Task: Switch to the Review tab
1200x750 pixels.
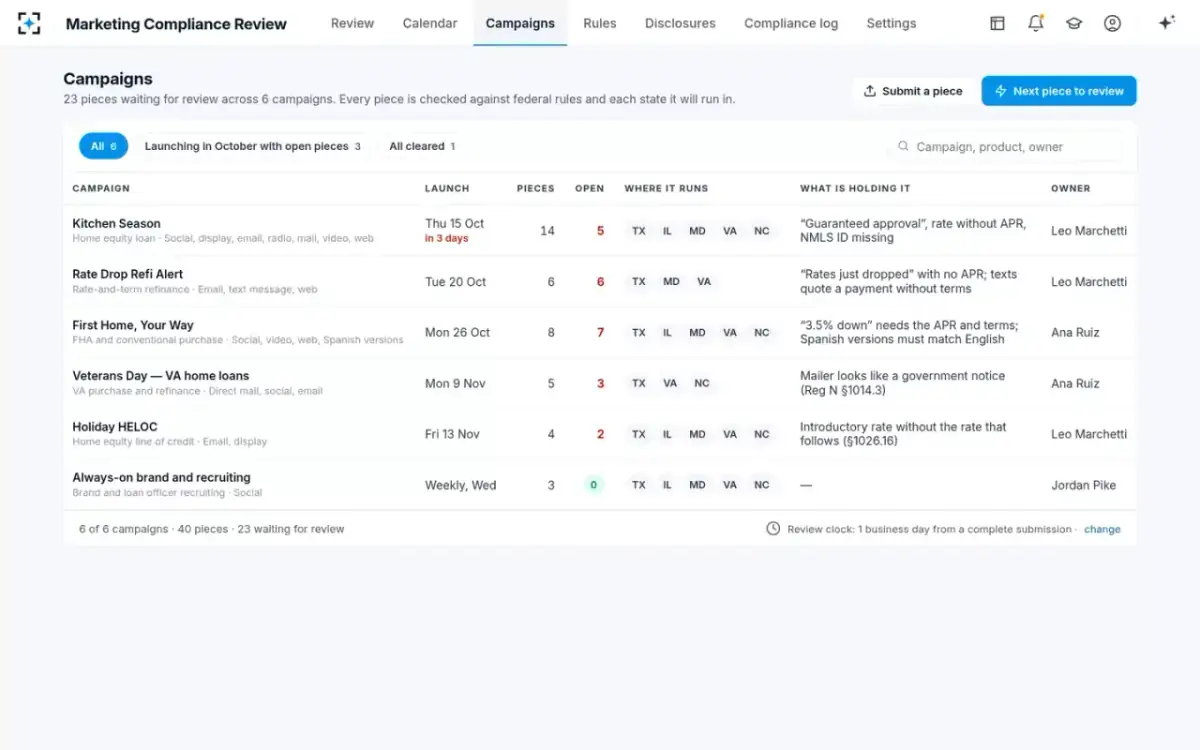Action: click(x=352, y=23)
